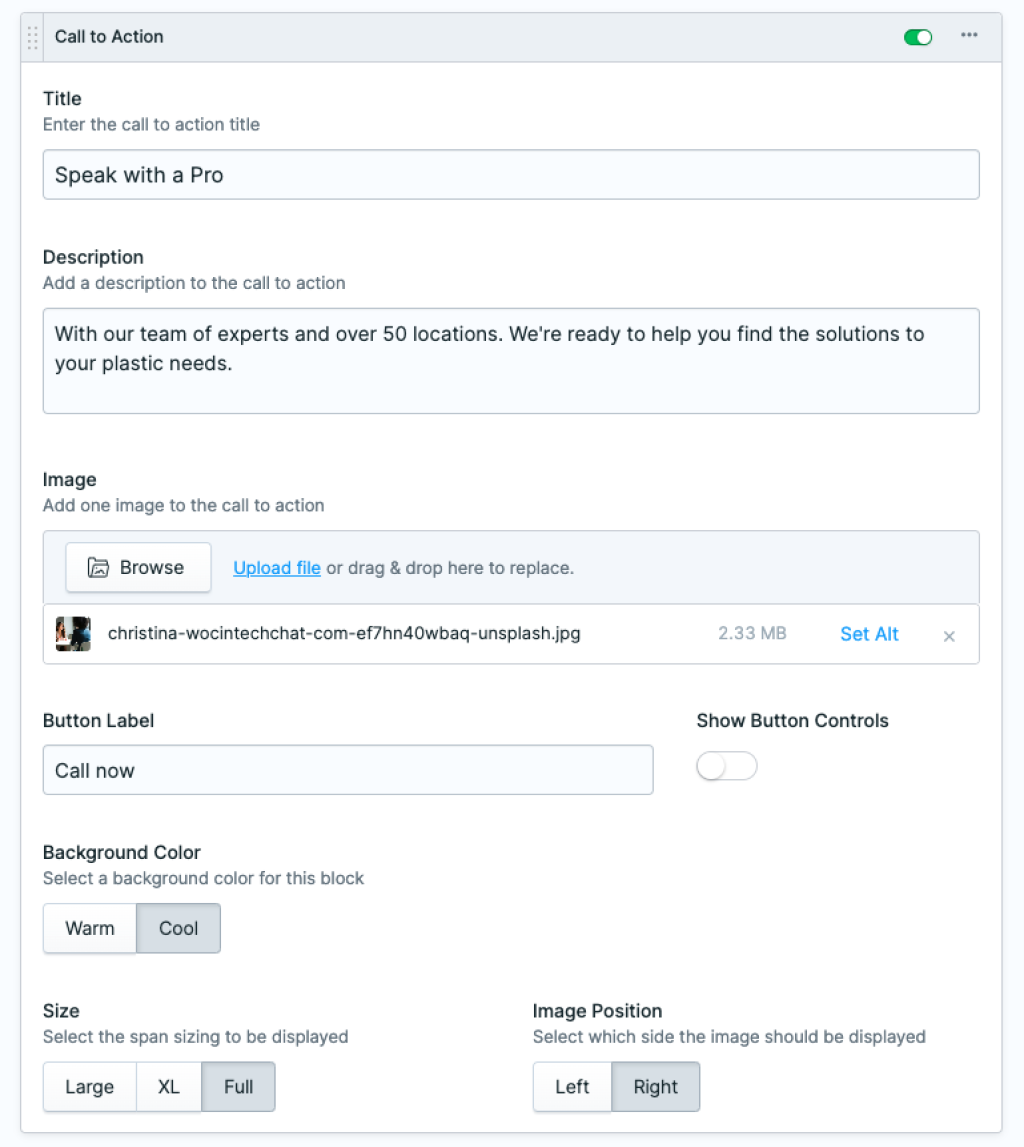Choose XL span size
The width and height of the screenshot is (1024, 1147).
coord(168,1086)
